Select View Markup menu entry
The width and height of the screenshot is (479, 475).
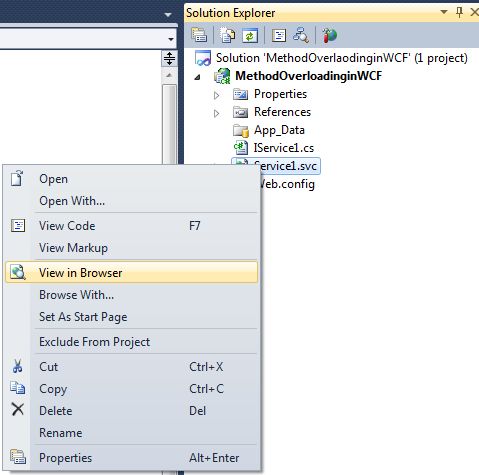pyautogui.click(x=132, y=248)
